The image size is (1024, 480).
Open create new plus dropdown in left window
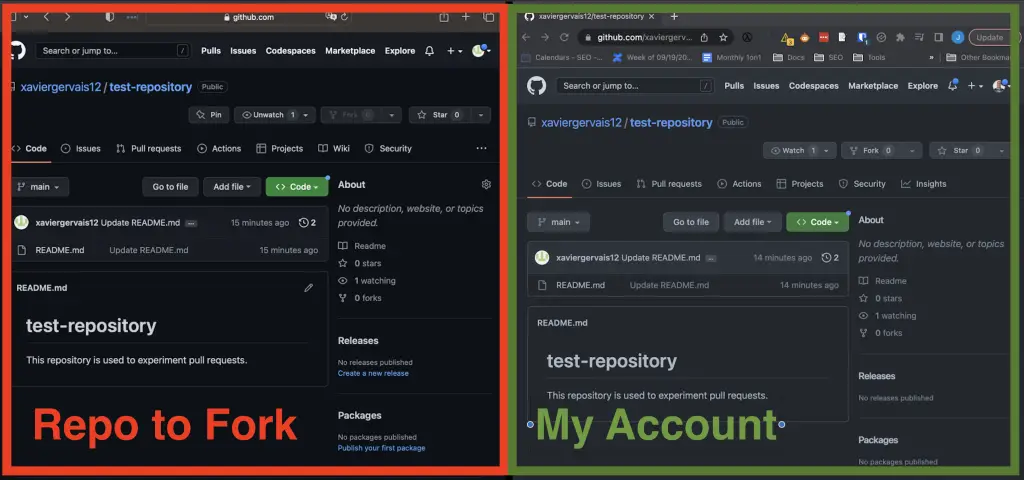[455, 51]
